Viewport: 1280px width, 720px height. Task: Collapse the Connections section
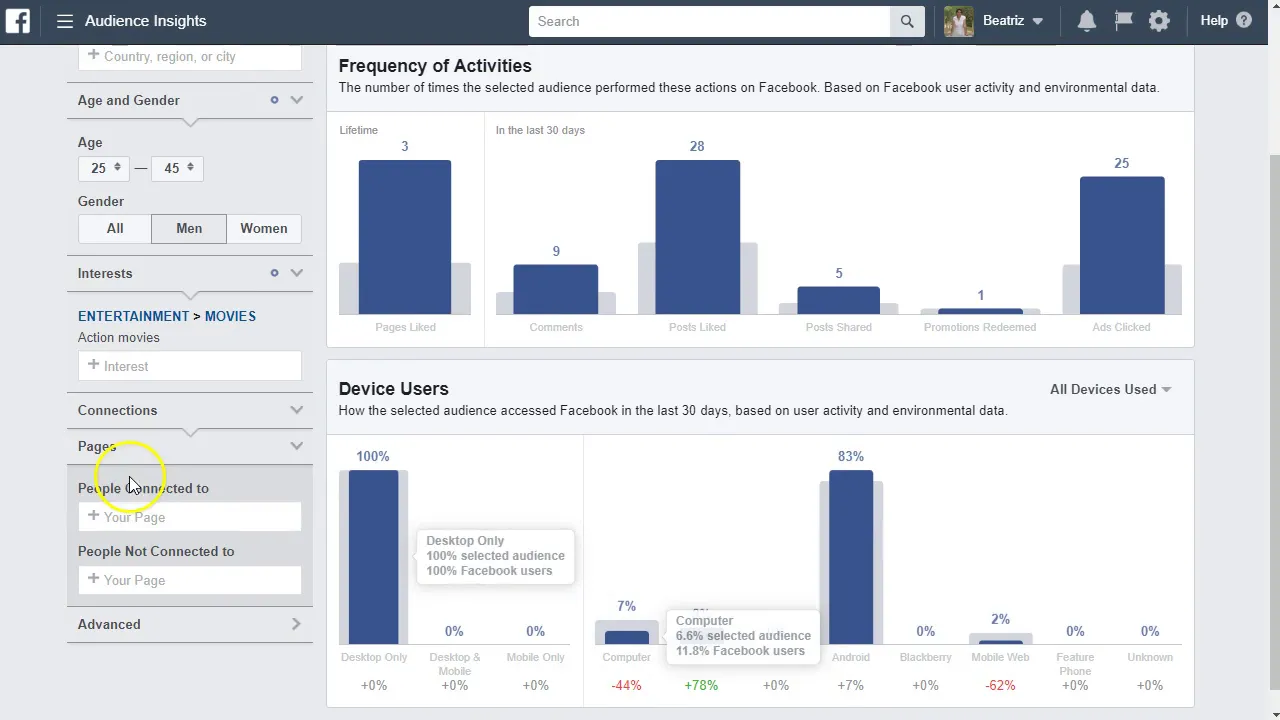point(297,410)
